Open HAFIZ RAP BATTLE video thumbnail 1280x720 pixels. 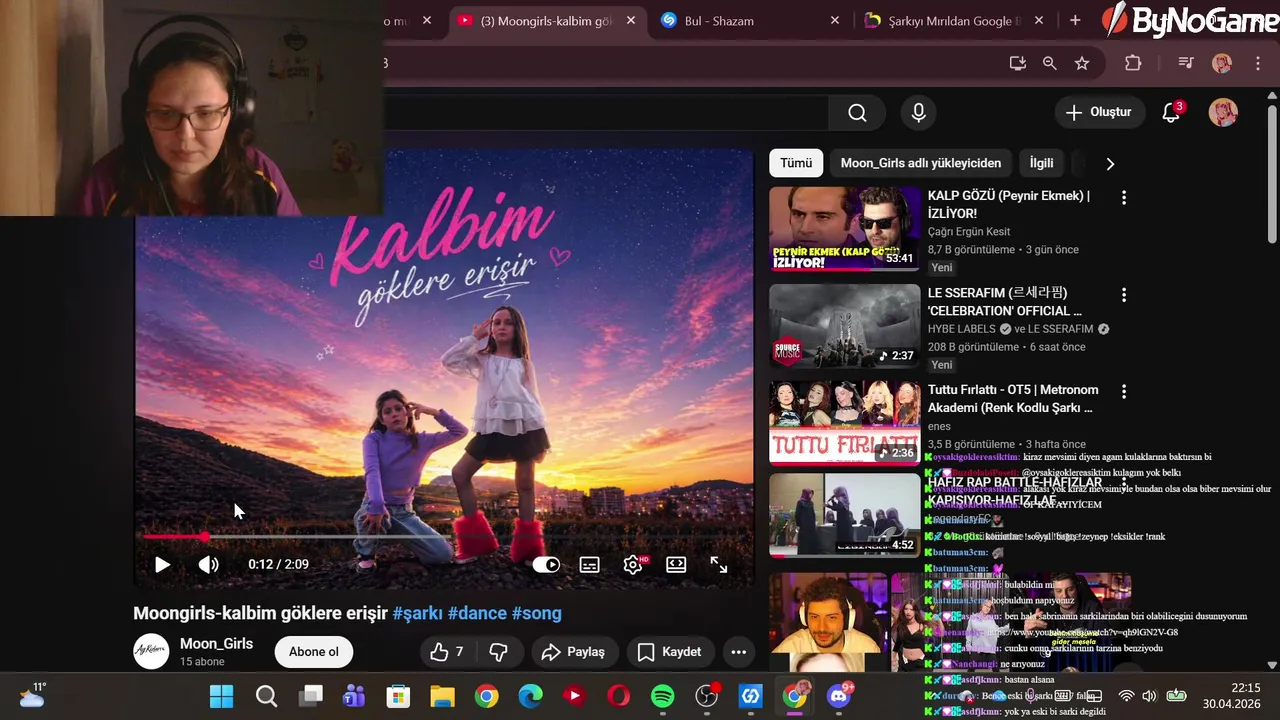pyautogui.click(x=844, y=515)
